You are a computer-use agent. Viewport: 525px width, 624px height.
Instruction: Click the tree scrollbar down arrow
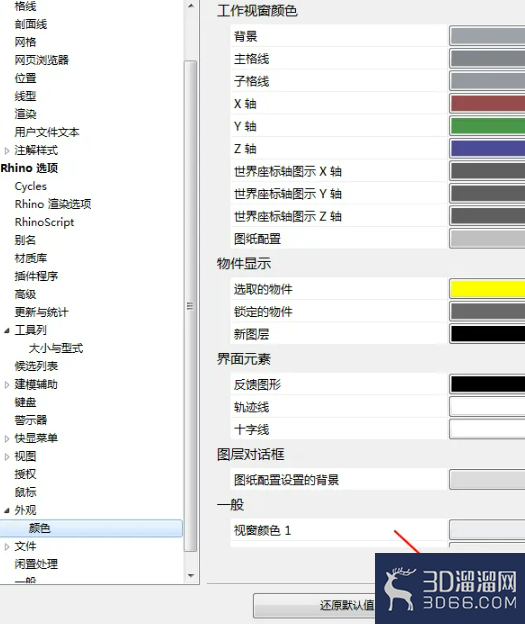(191, 576)
